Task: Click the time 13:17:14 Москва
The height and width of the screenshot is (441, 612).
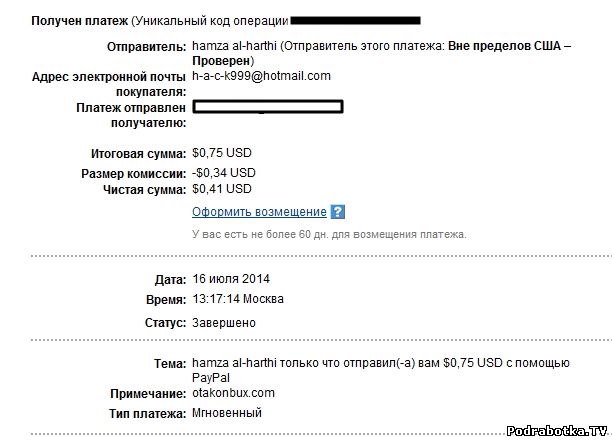Action: point(237,299)
